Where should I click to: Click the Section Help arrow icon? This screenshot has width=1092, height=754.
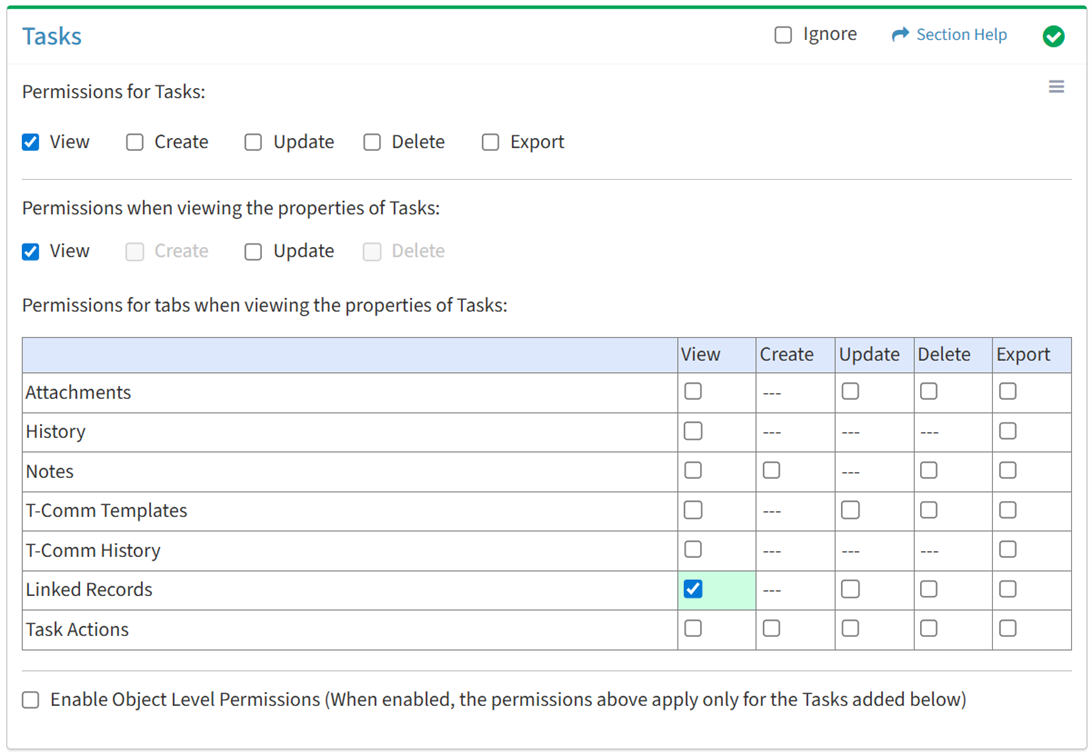[900, 35]
